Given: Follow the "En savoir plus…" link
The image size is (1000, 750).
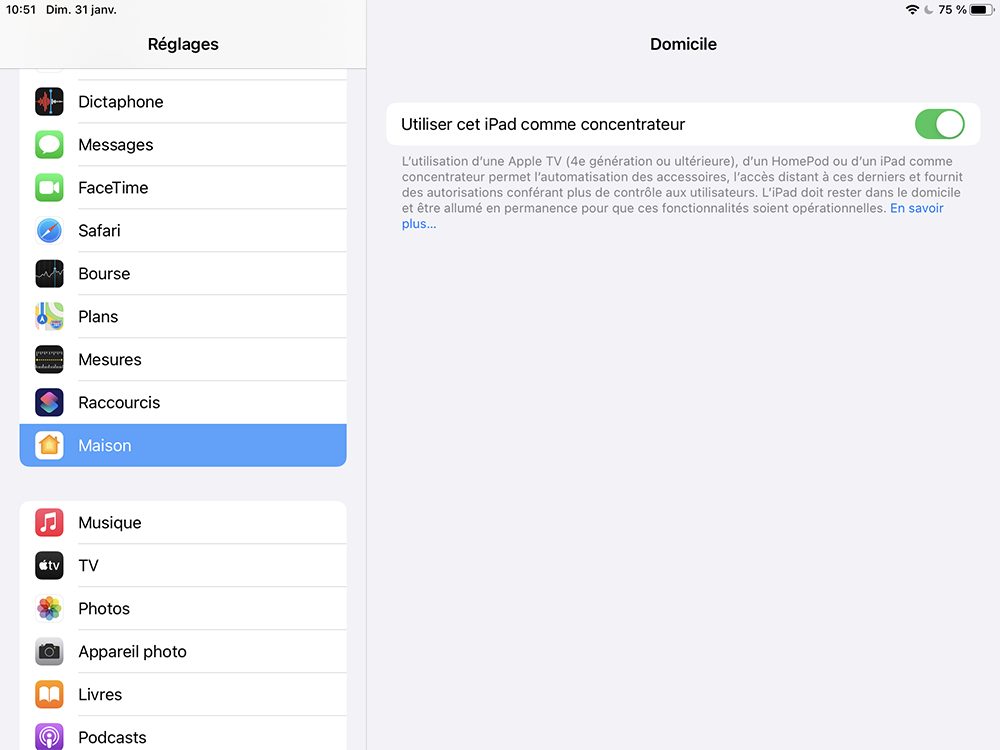Looking at the screenshot, I should point(916,209).
